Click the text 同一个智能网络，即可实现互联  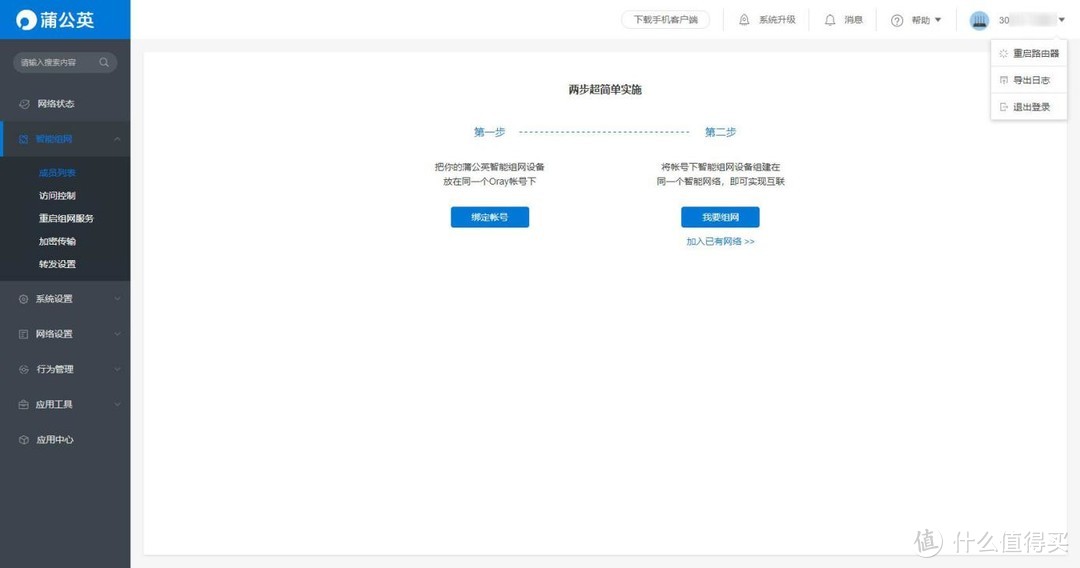point(720,182)
